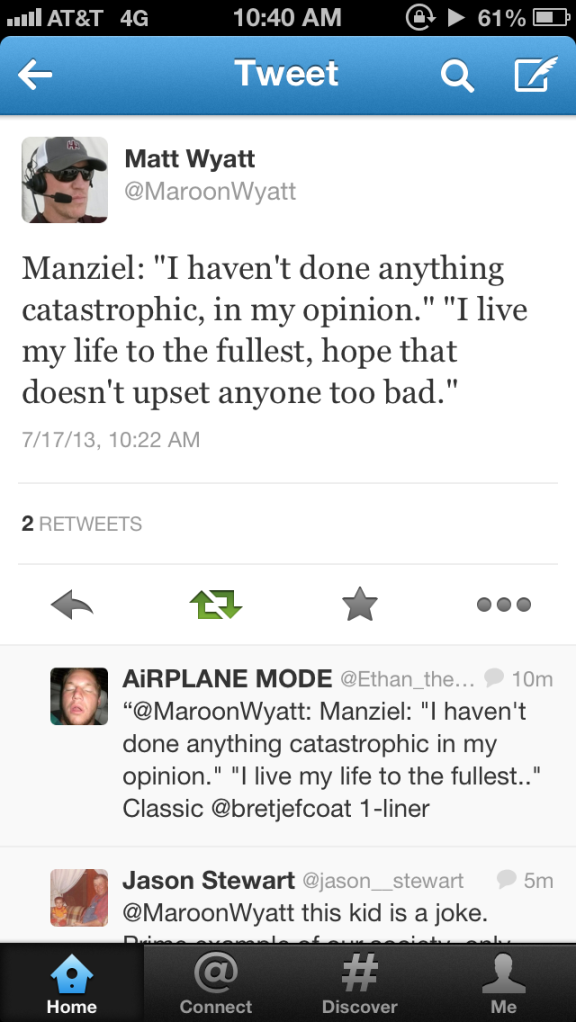Tap reply bubble on Jason Stewart tweet
The height and width of the screenshot is (1022, 576).
(506, 880)
